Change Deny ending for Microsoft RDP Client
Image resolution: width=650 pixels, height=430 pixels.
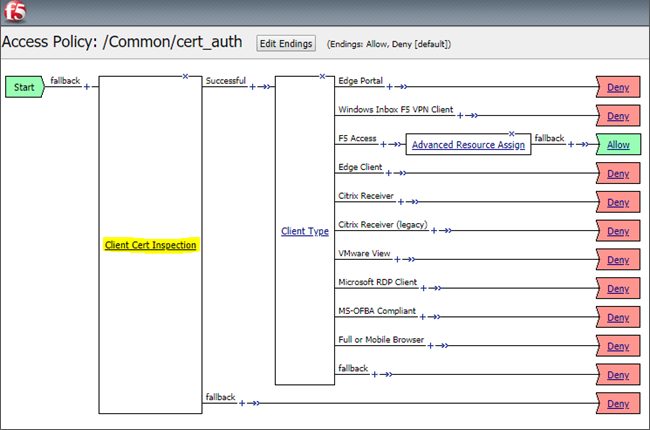(x=618, y=289)
